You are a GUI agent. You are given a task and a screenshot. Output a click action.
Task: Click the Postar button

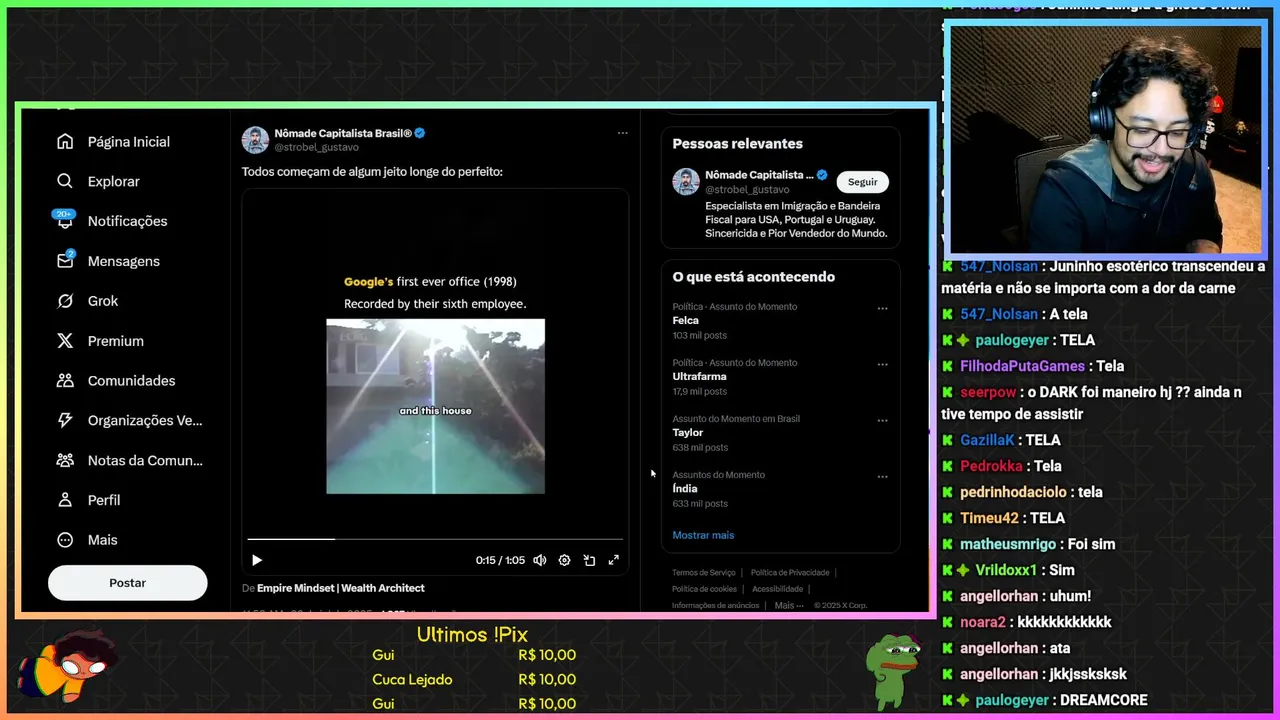128,583
